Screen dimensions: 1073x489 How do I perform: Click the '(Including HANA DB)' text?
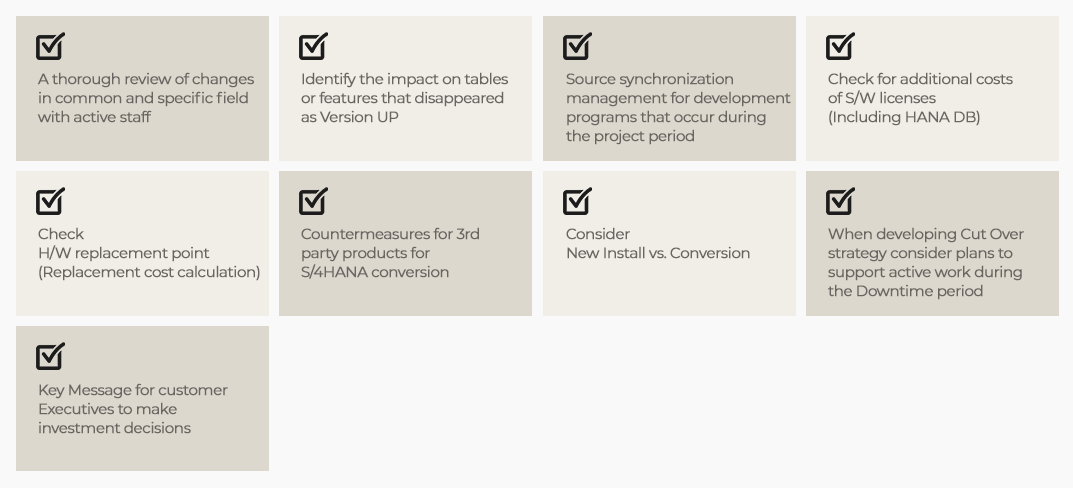coord(904,117)
